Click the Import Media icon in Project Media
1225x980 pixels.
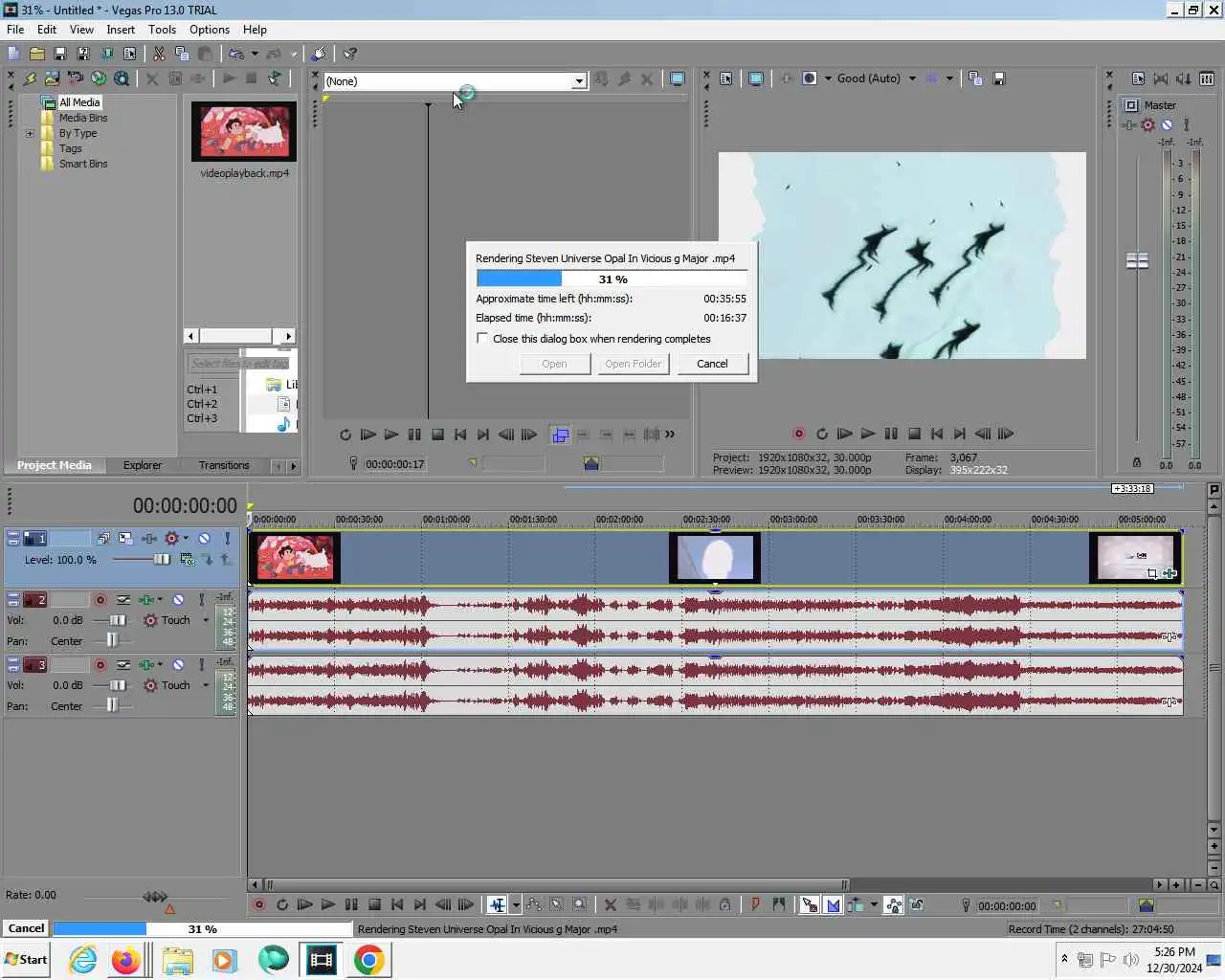click(52, 78)
